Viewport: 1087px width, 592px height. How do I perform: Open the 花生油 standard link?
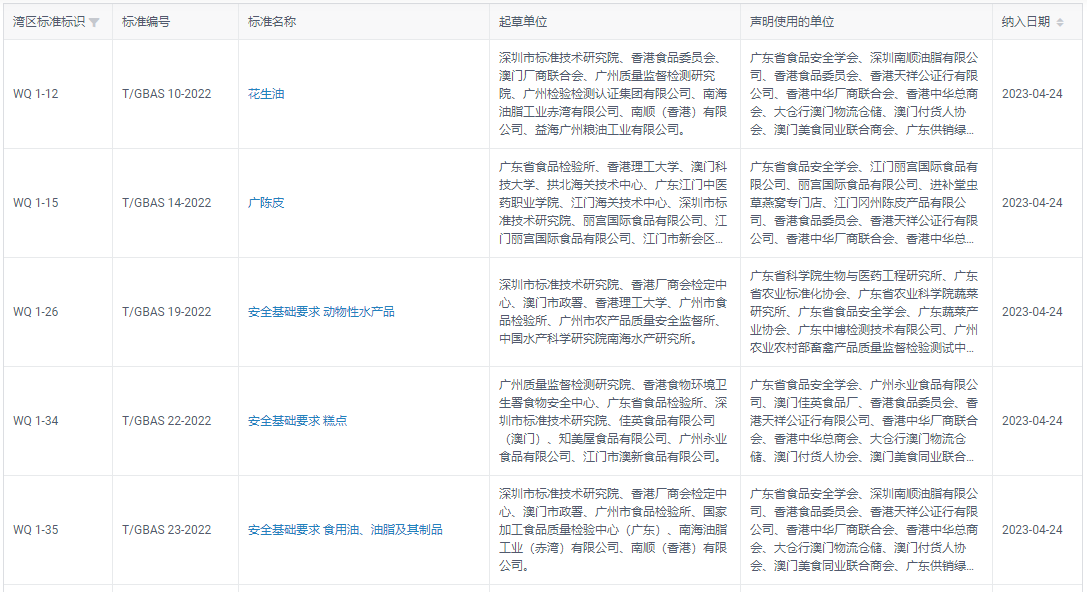(x=266, y=94)
